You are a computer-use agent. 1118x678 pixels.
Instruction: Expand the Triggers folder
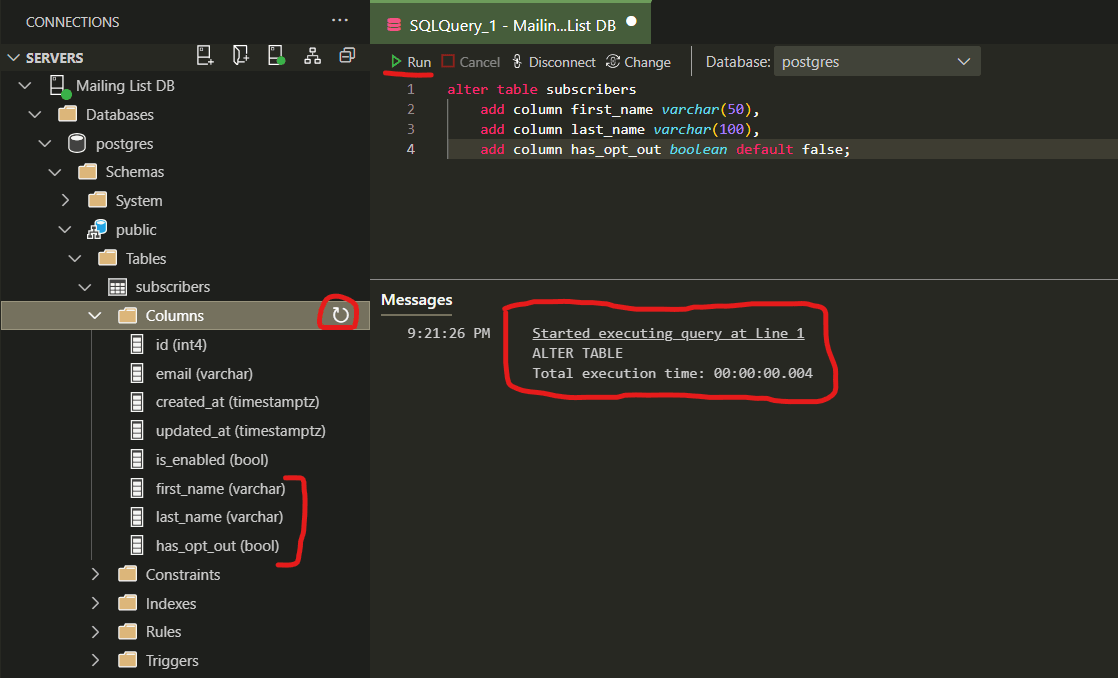coord(93,660)
